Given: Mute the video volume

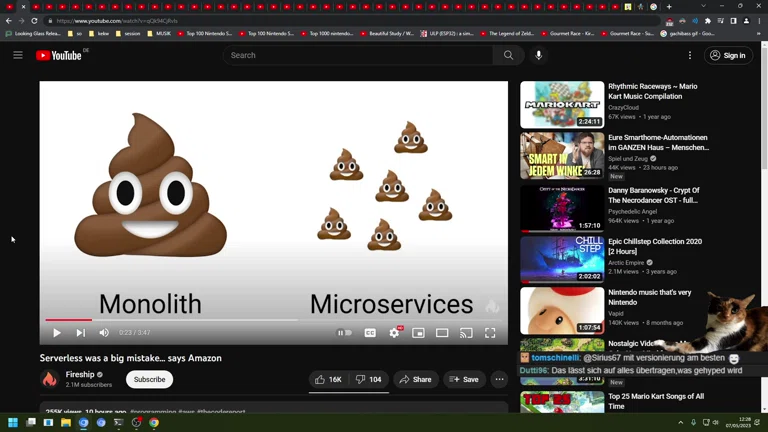Looking at the screenshot, I should [x=104, y=333].
